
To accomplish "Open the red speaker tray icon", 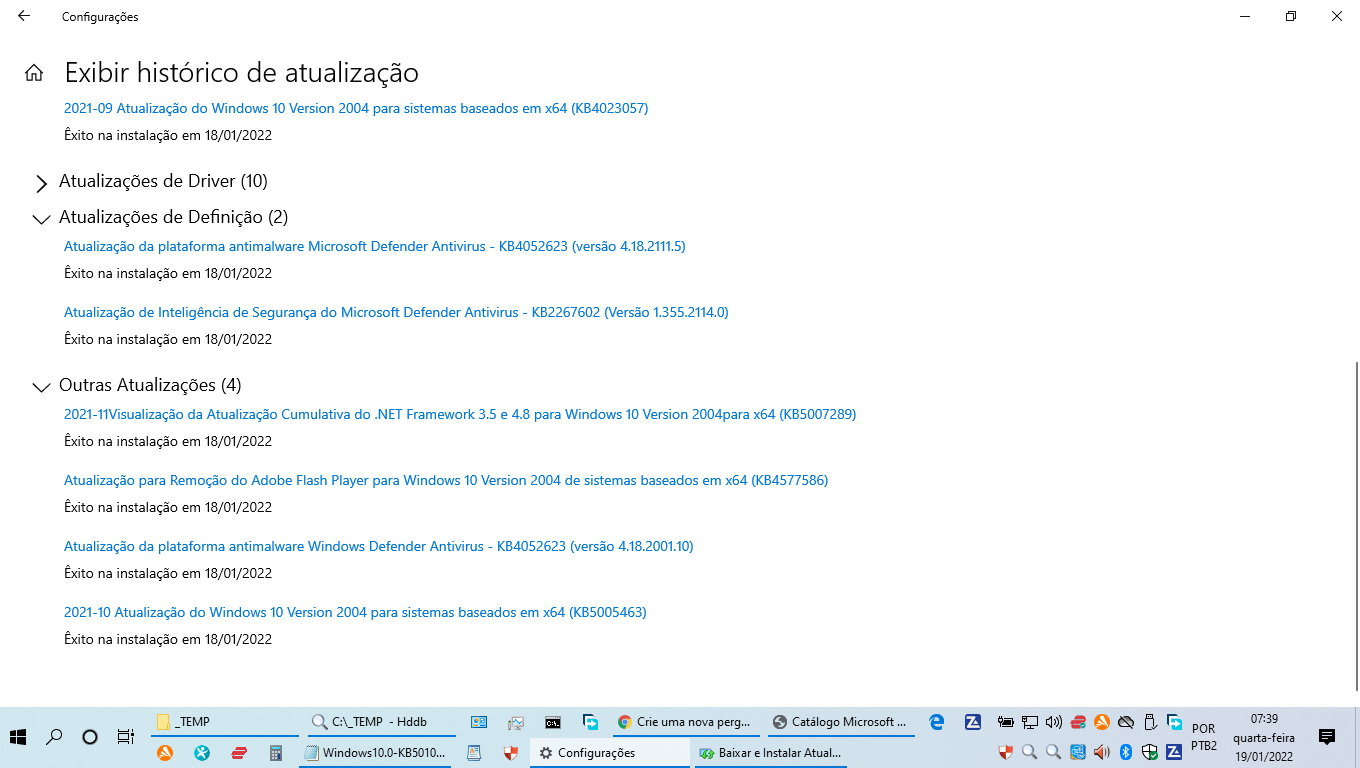I will pyautogui.click(x=1102, y=752).
